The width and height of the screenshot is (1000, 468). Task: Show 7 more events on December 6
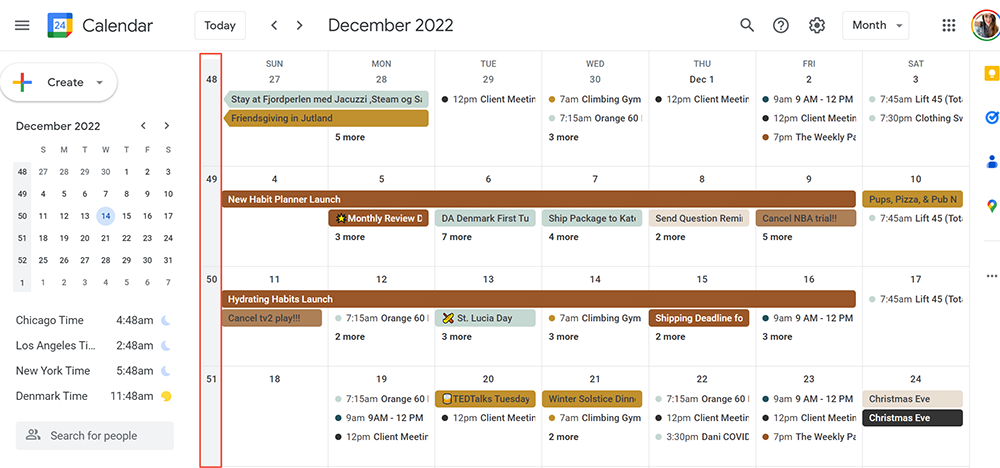(460, 237)
